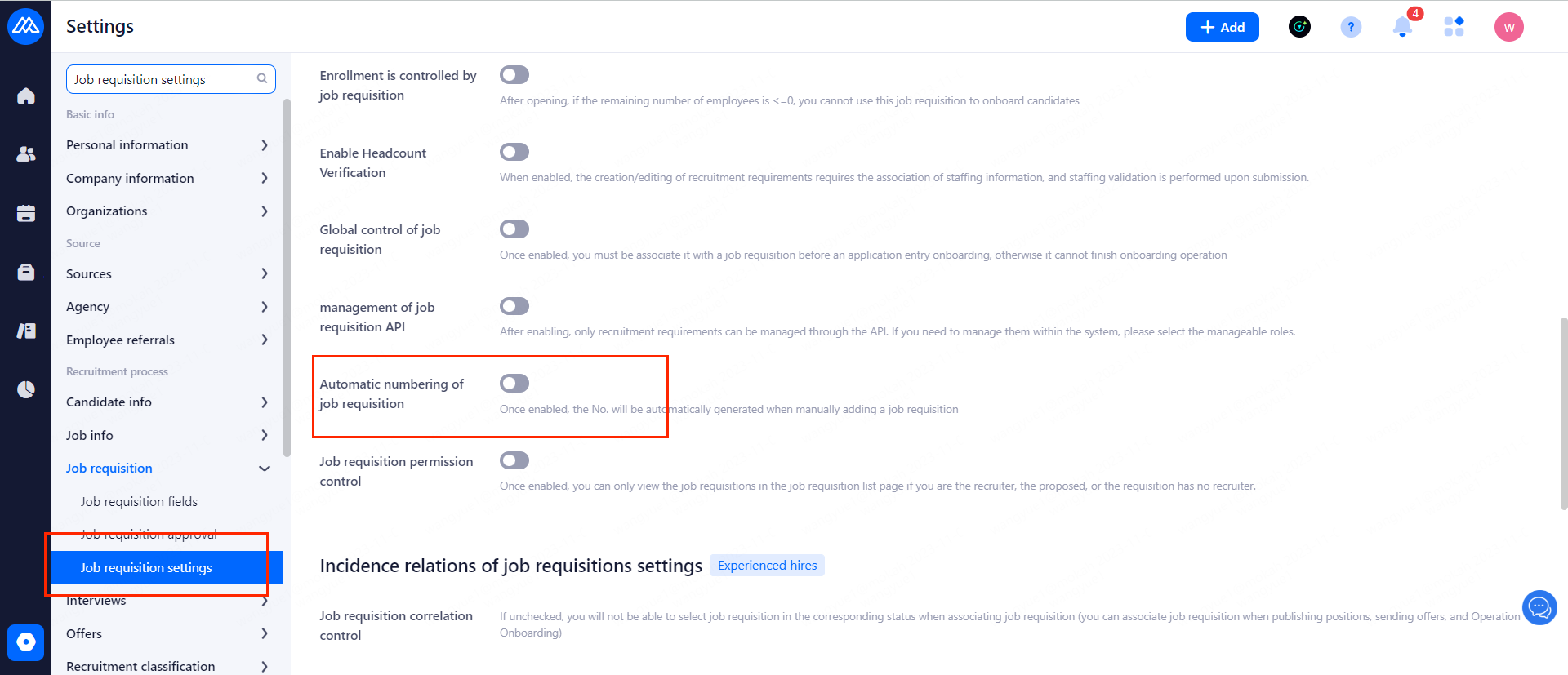Open the help question mark icon
The width and height of the screenshot is (1568, 675).
point(1351,27)
